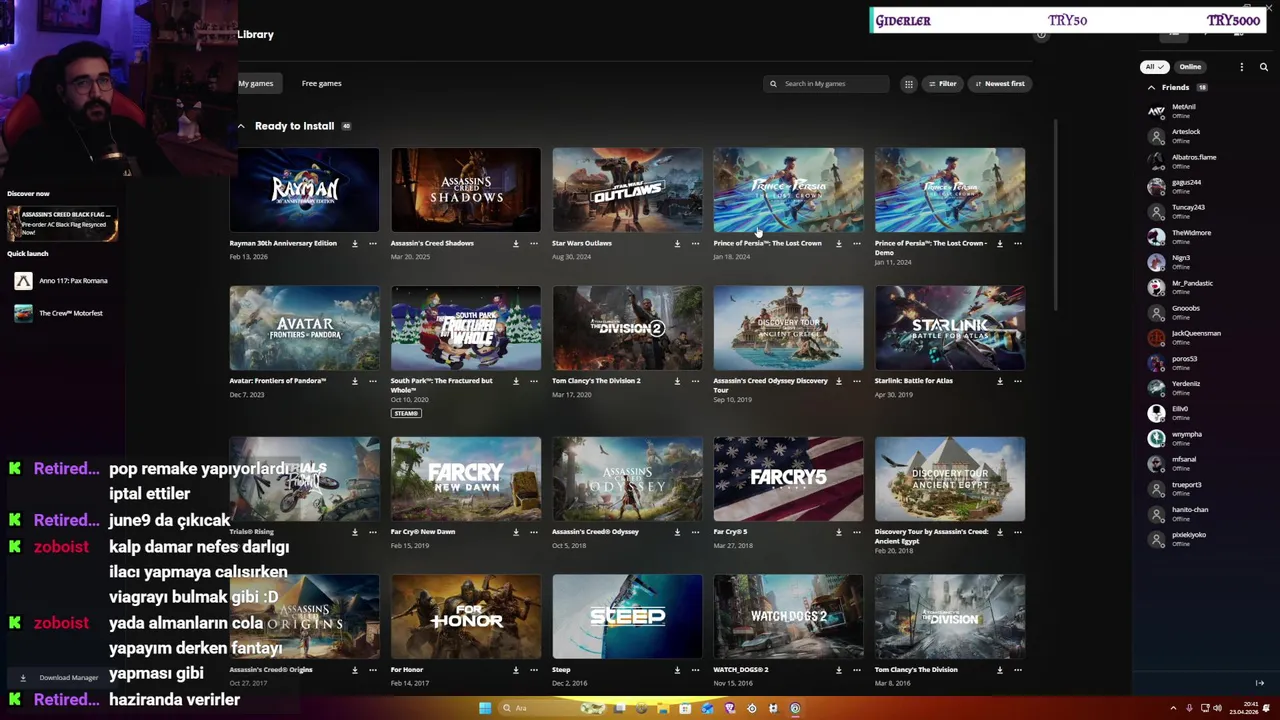
Task: Launch The Crew Motorfest from quick launch
Action: (60, 313)
